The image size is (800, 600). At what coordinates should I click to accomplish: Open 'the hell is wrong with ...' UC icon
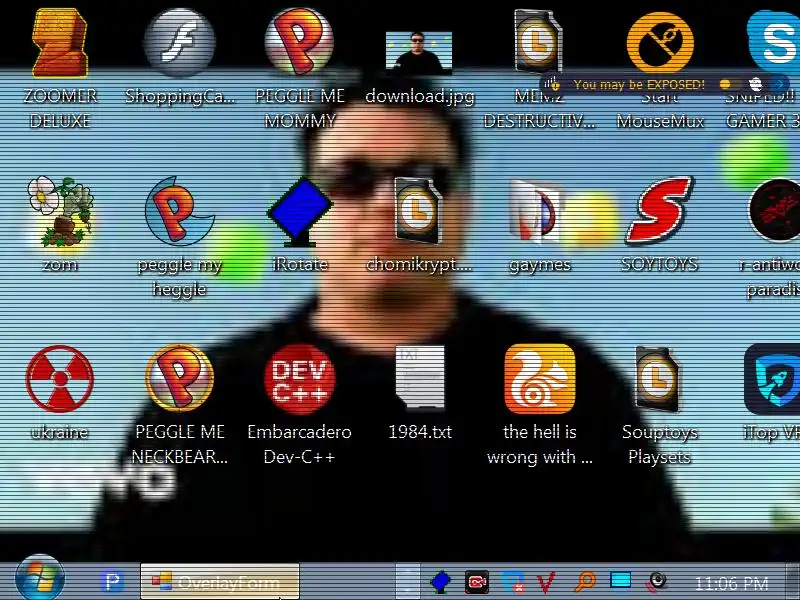(x=539, y=379)
